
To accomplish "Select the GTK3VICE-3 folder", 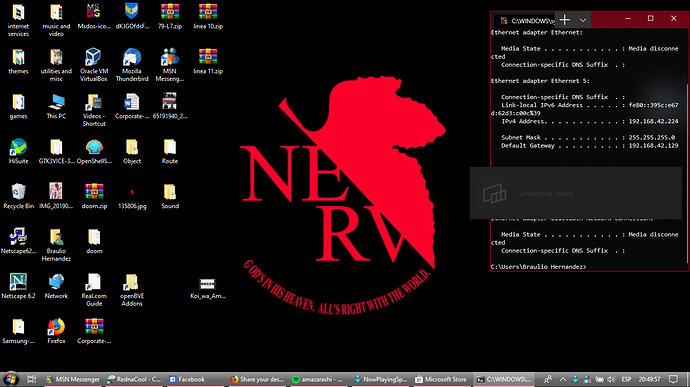I will click(56, 151).
